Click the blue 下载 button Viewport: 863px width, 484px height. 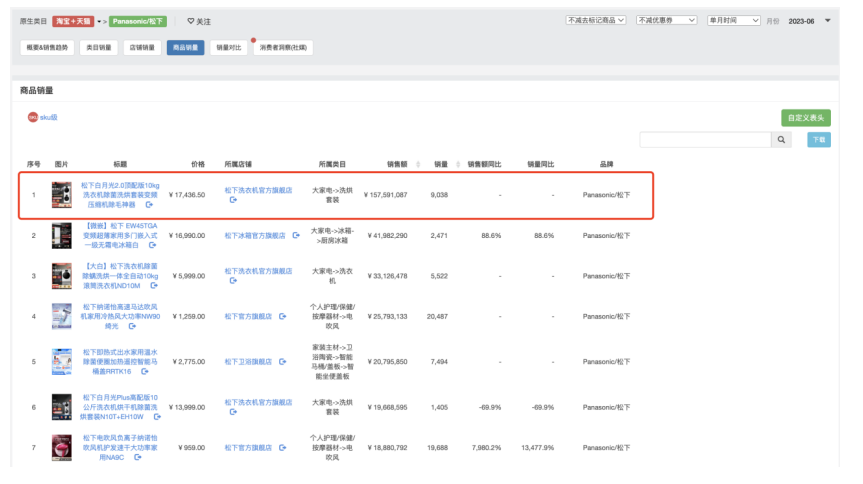[x=819, y=140]
